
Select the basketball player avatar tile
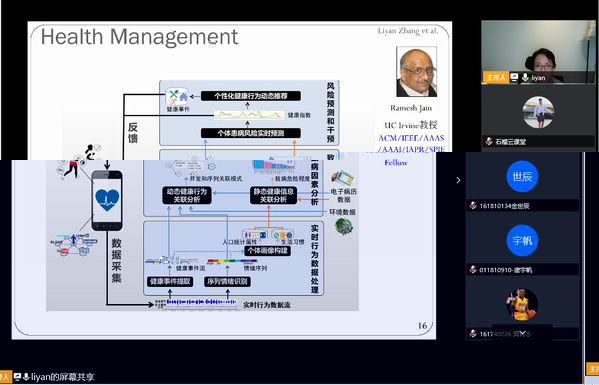[522, 305]
